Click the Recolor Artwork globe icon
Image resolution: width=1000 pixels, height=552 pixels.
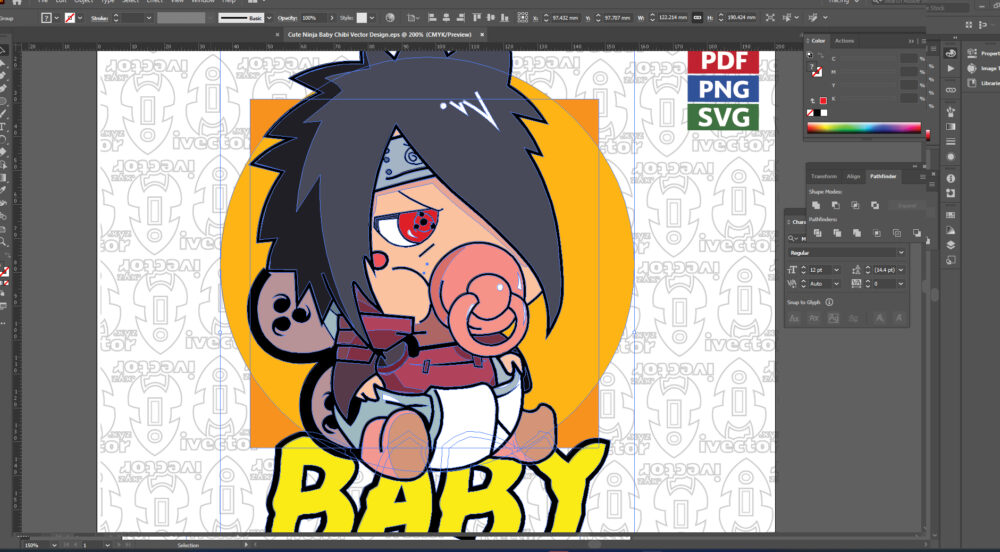click(390, 18)
